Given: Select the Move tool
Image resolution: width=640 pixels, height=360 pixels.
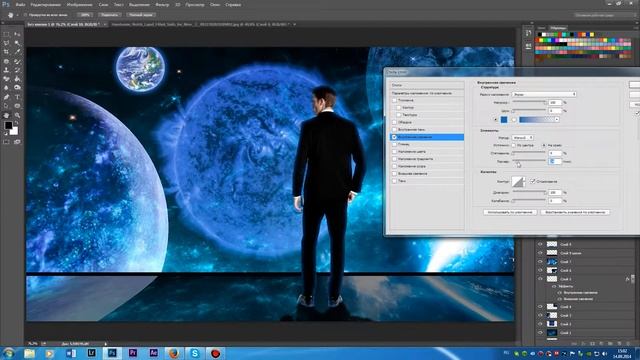Looking at the screenshot, I should [17, 34].
